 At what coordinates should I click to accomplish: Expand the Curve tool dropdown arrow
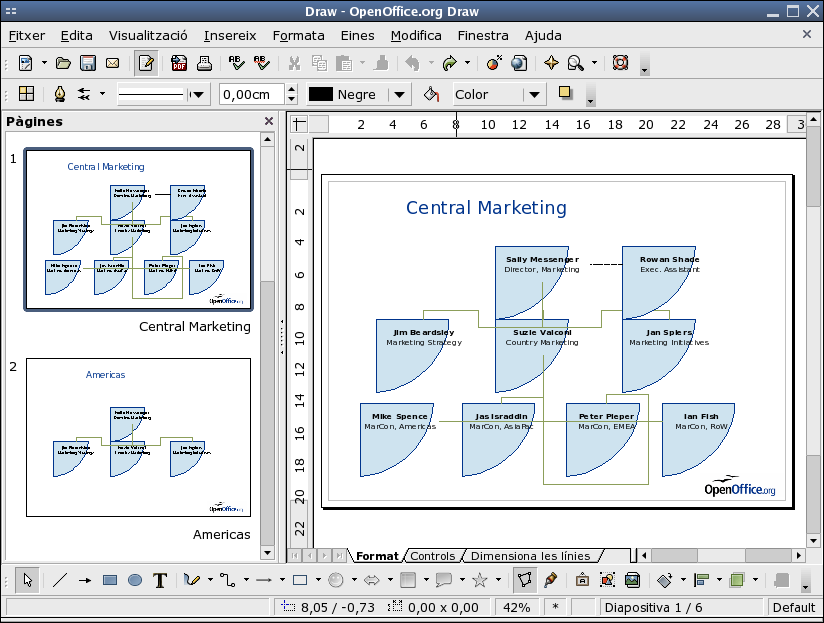[210, 580]
